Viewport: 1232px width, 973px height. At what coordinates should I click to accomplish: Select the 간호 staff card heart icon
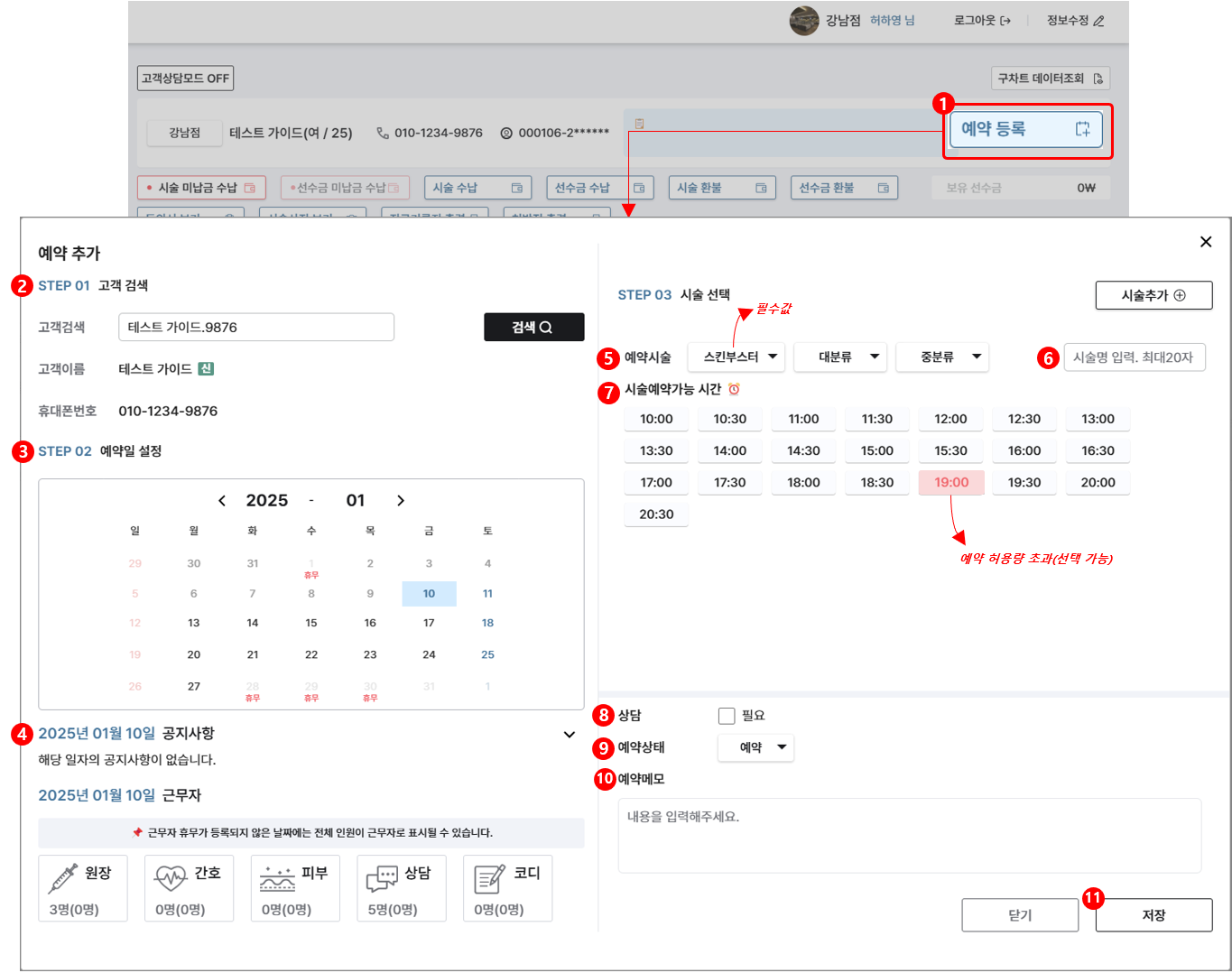[171, 877]
